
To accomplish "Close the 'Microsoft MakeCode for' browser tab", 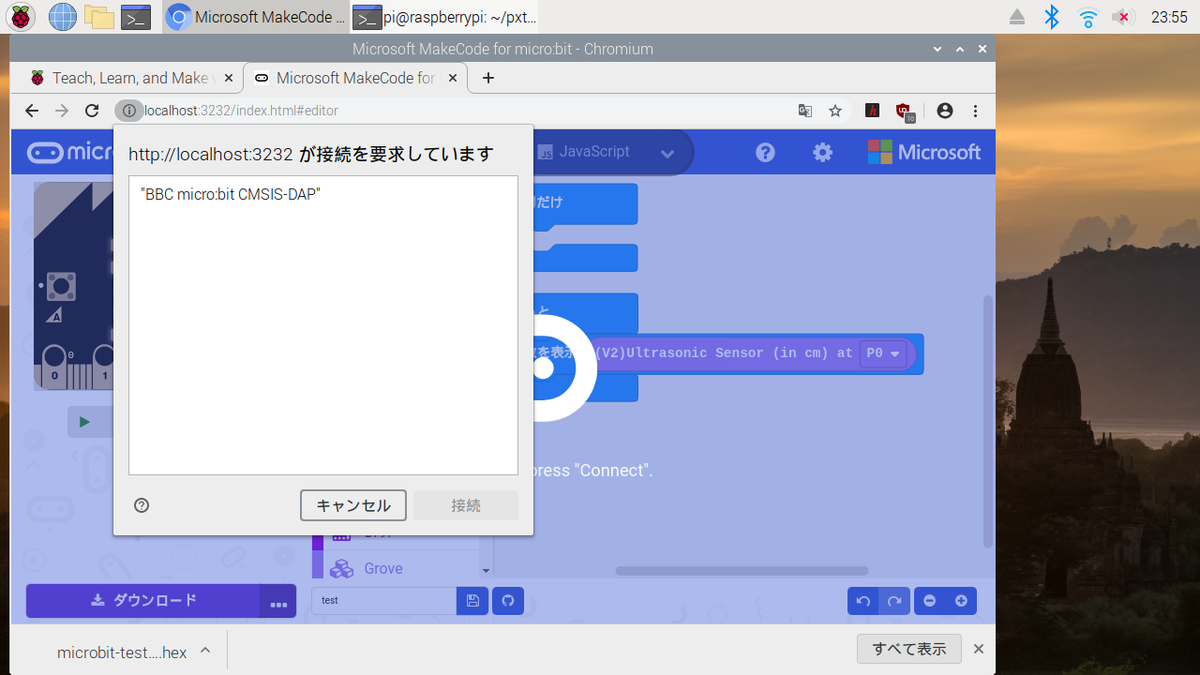I will (x=451, y=78).
